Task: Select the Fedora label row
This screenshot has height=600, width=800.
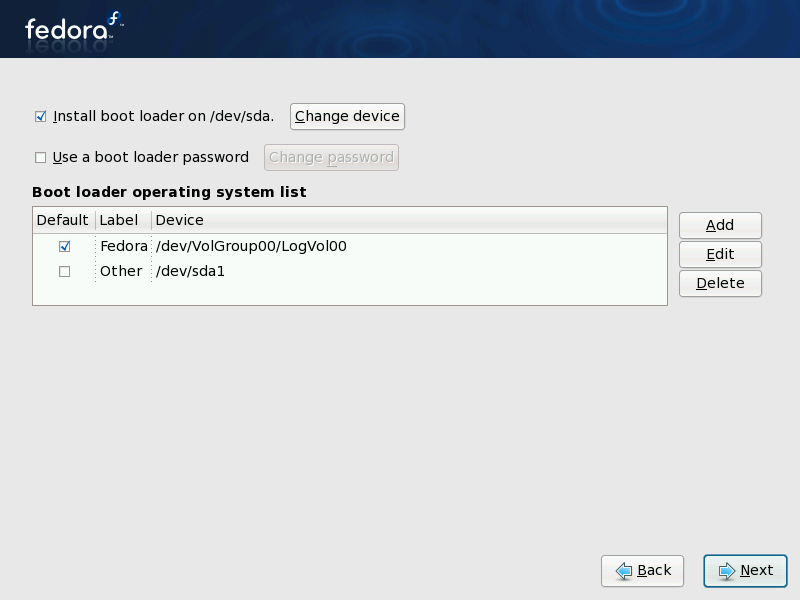Action: pos(124,246)
